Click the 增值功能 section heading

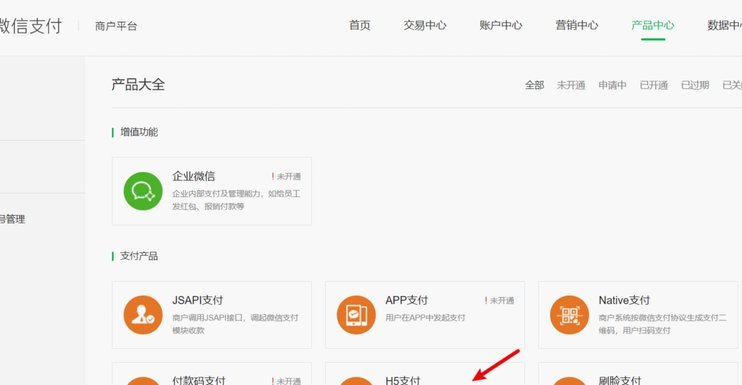point(139,132)
